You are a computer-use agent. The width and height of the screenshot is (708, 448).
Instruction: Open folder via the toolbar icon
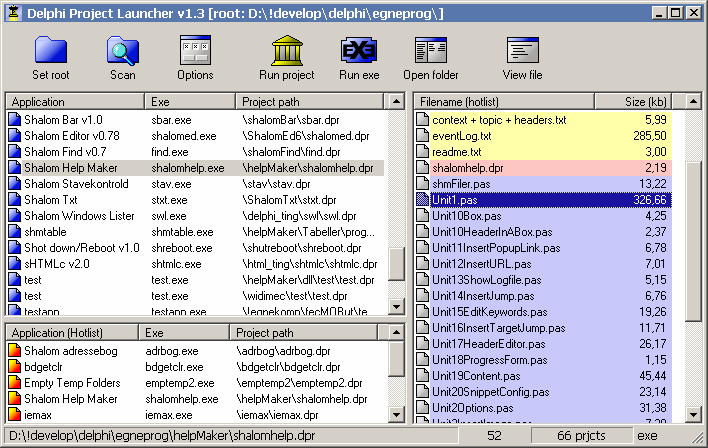431,50
